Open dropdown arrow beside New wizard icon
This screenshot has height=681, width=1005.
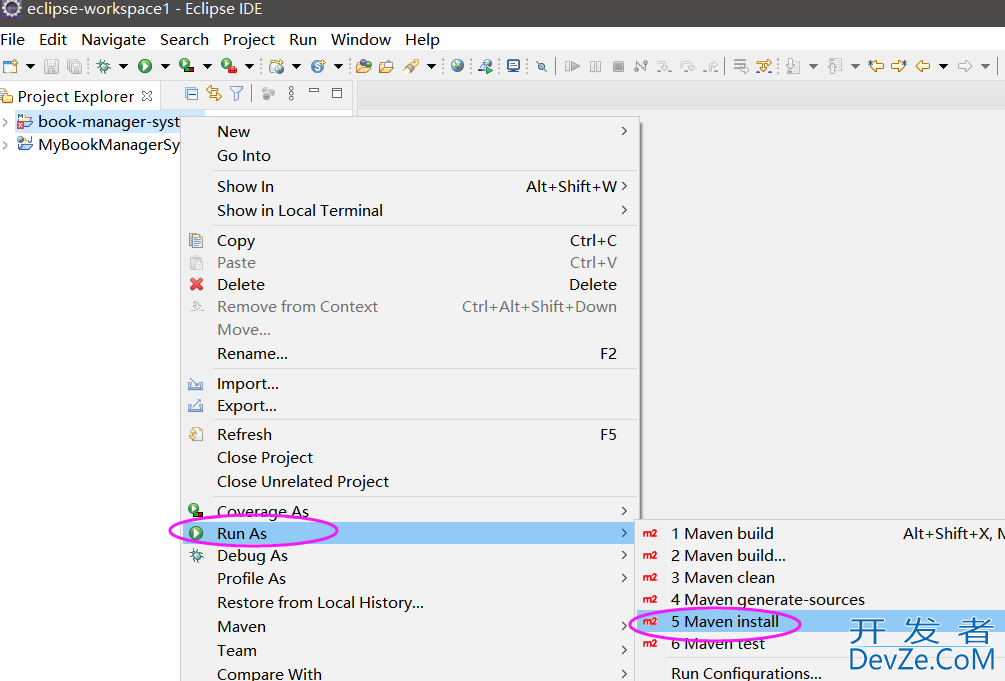pos(30,66)
